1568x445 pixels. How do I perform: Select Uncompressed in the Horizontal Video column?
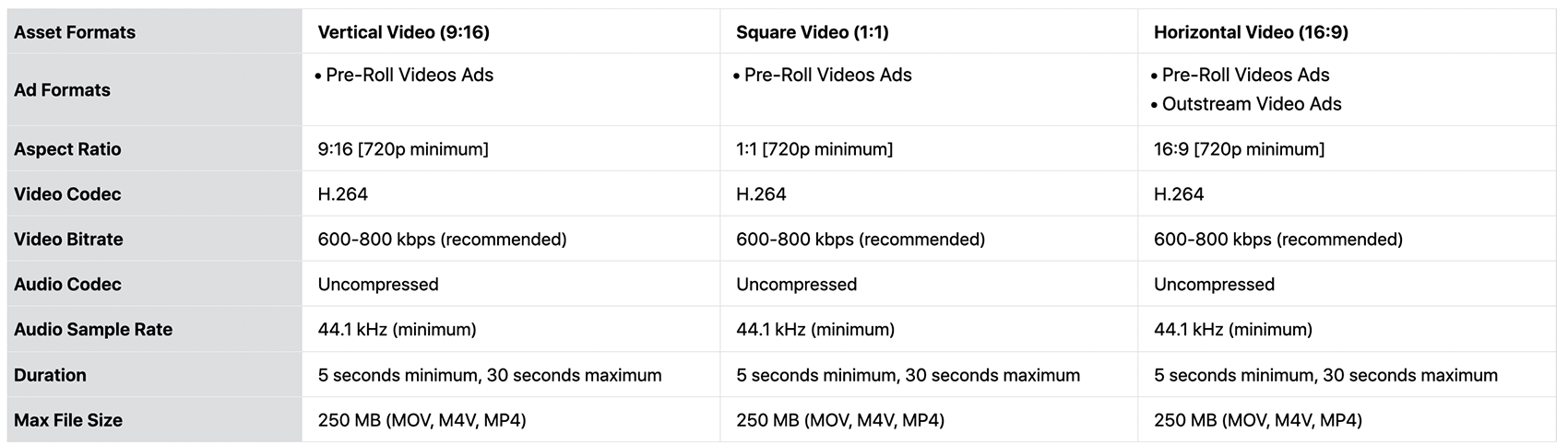(1214, 285)
